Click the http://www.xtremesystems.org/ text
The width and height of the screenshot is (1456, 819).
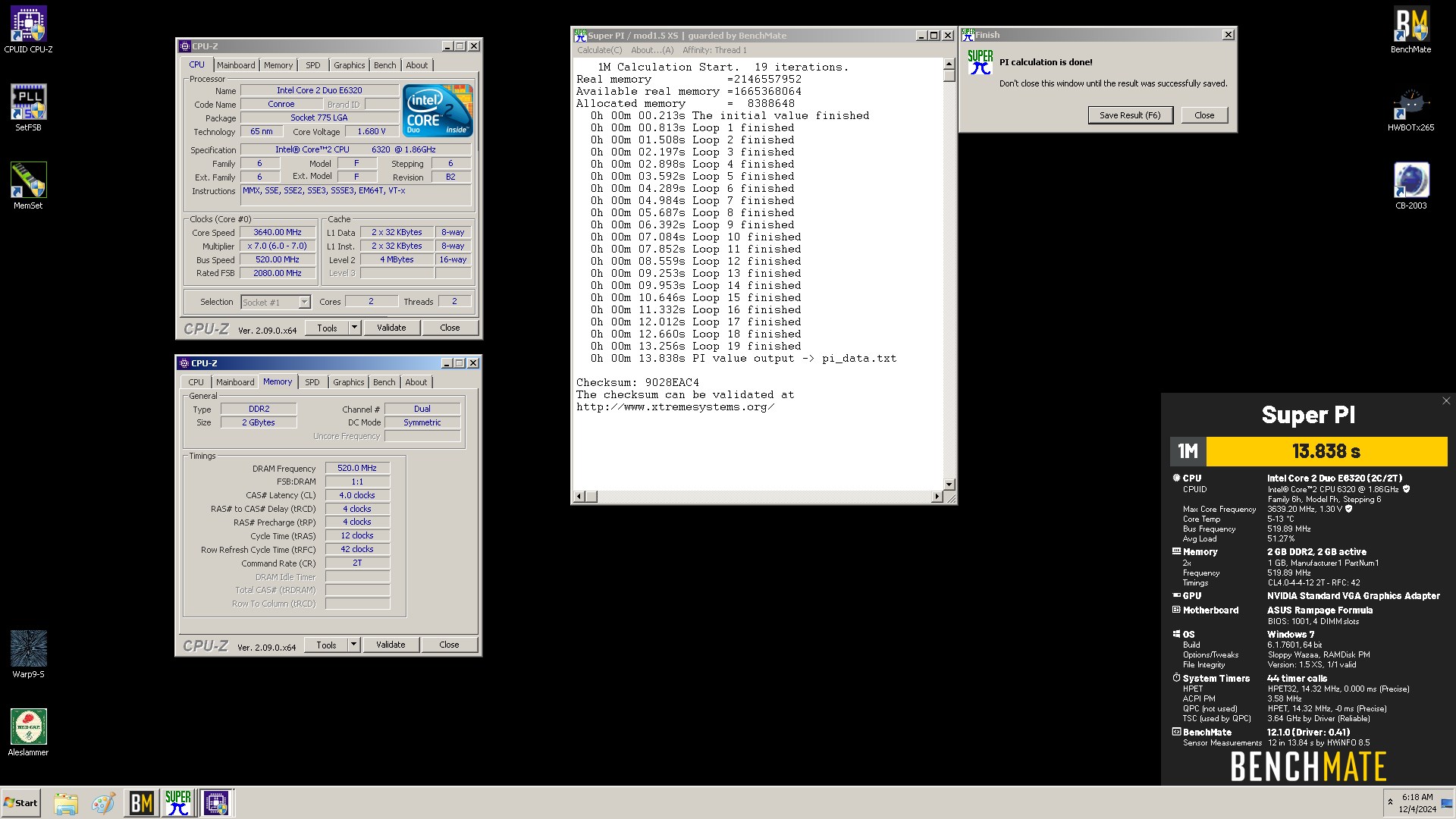point(675,407)
